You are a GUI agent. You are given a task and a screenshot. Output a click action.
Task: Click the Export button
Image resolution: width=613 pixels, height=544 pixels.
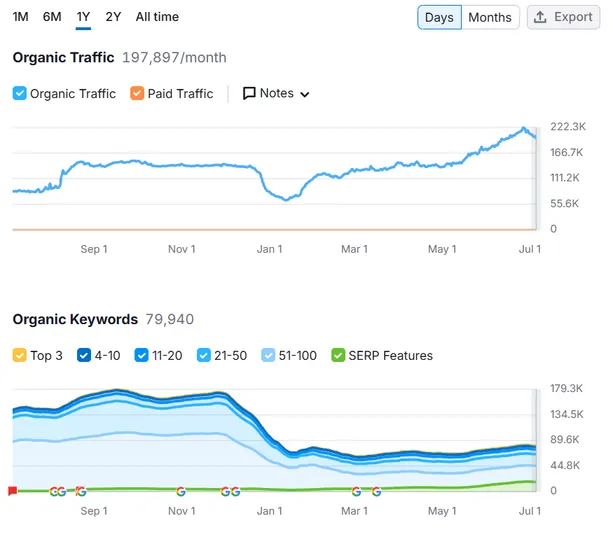click(x=563, y=17)
